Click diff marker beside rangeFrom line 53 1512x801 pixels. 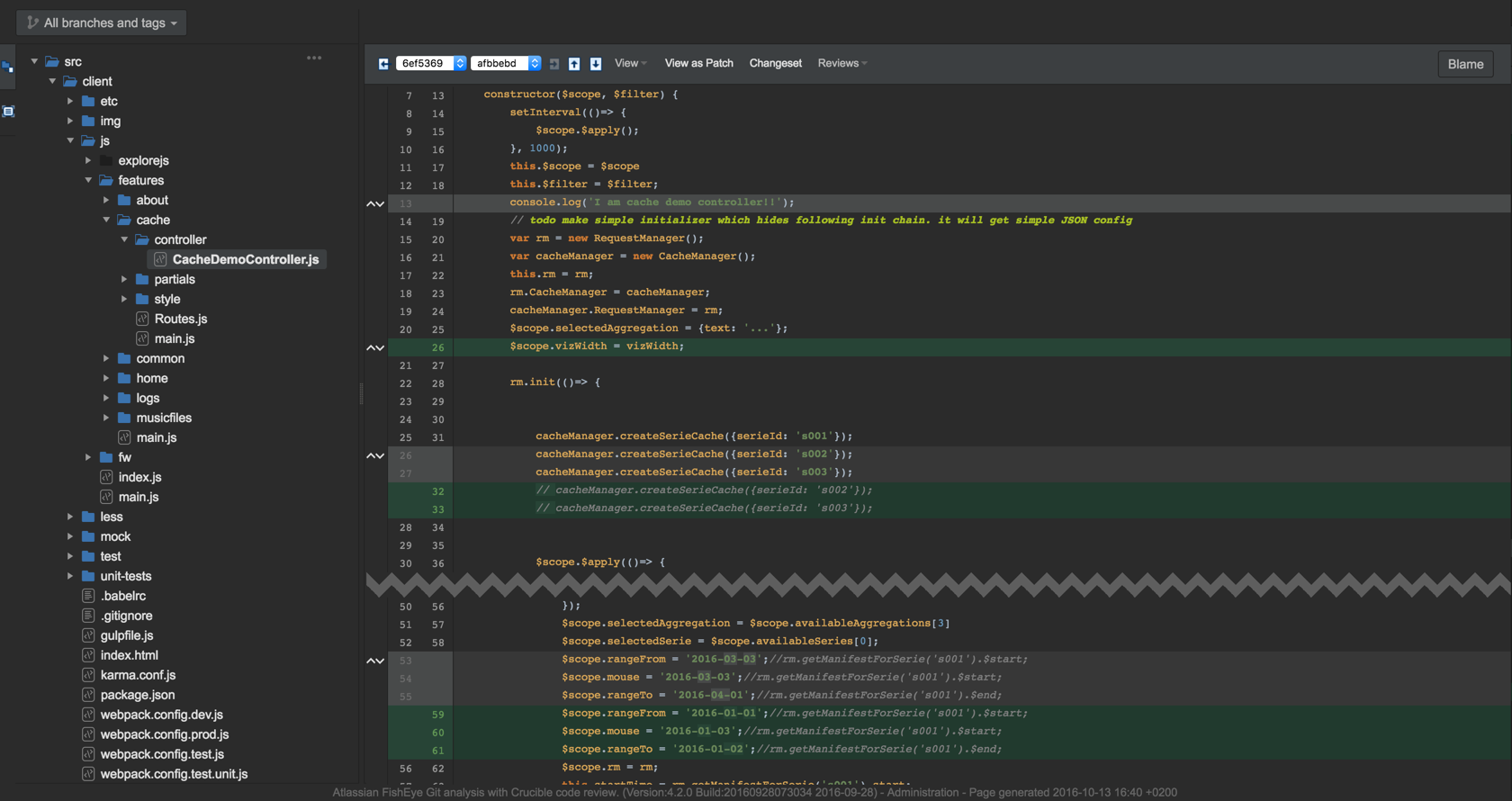(375, 661)
